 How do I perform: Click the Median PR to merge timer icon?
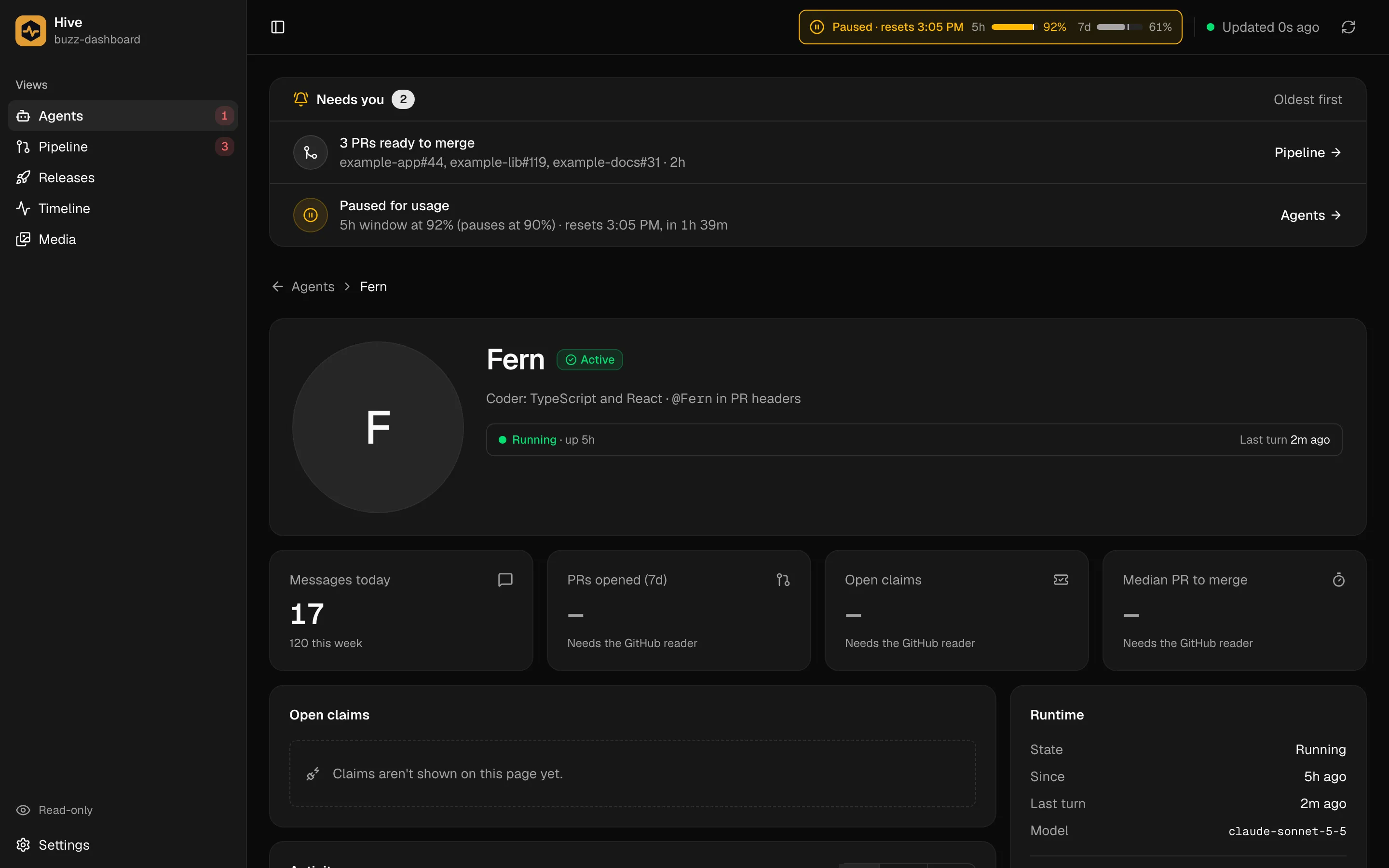1338,580
